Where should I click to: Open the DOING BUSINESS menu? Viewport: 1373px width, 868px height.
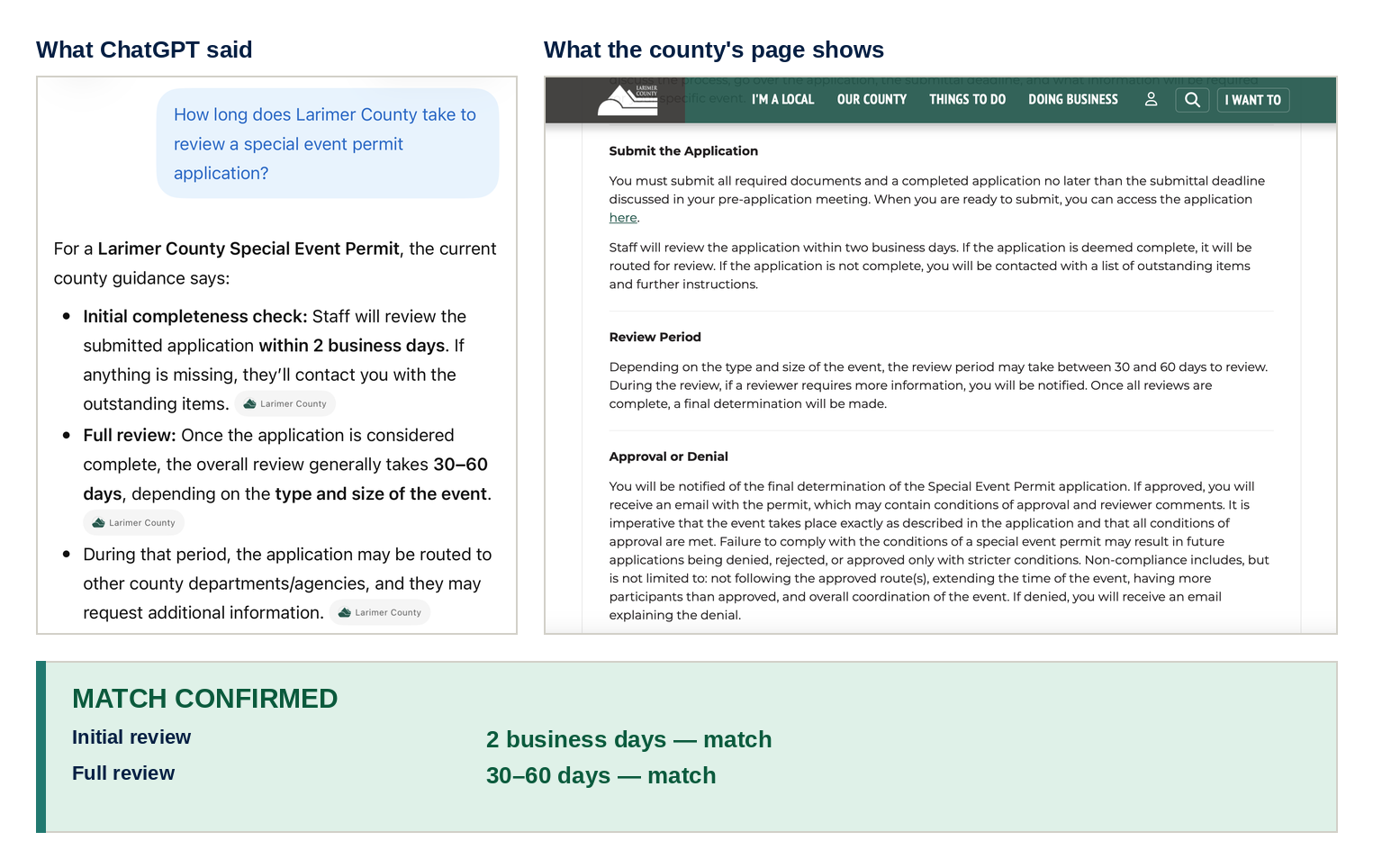point(1073,99)
